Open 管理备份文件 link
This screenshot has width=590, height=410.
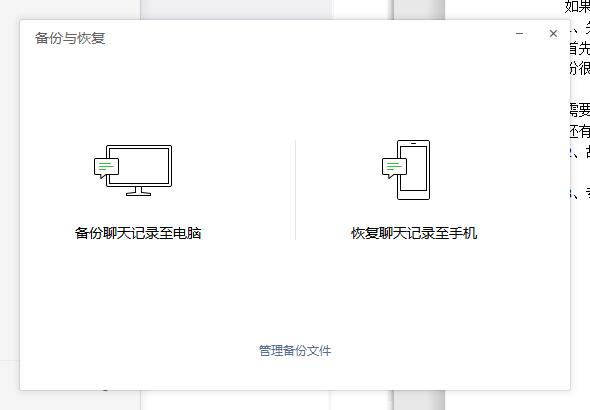tap(295, 351)
